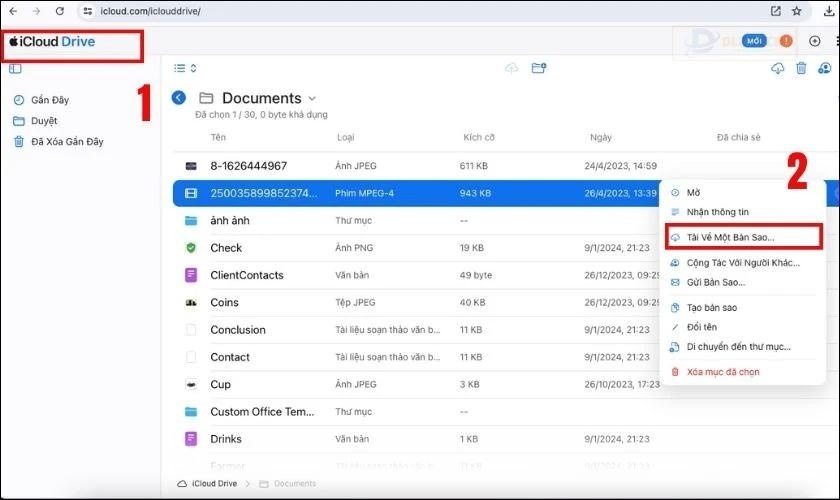Click the browser forward arrow
The height and width of the screenshot is (500, 840).
tap(36, 11)
